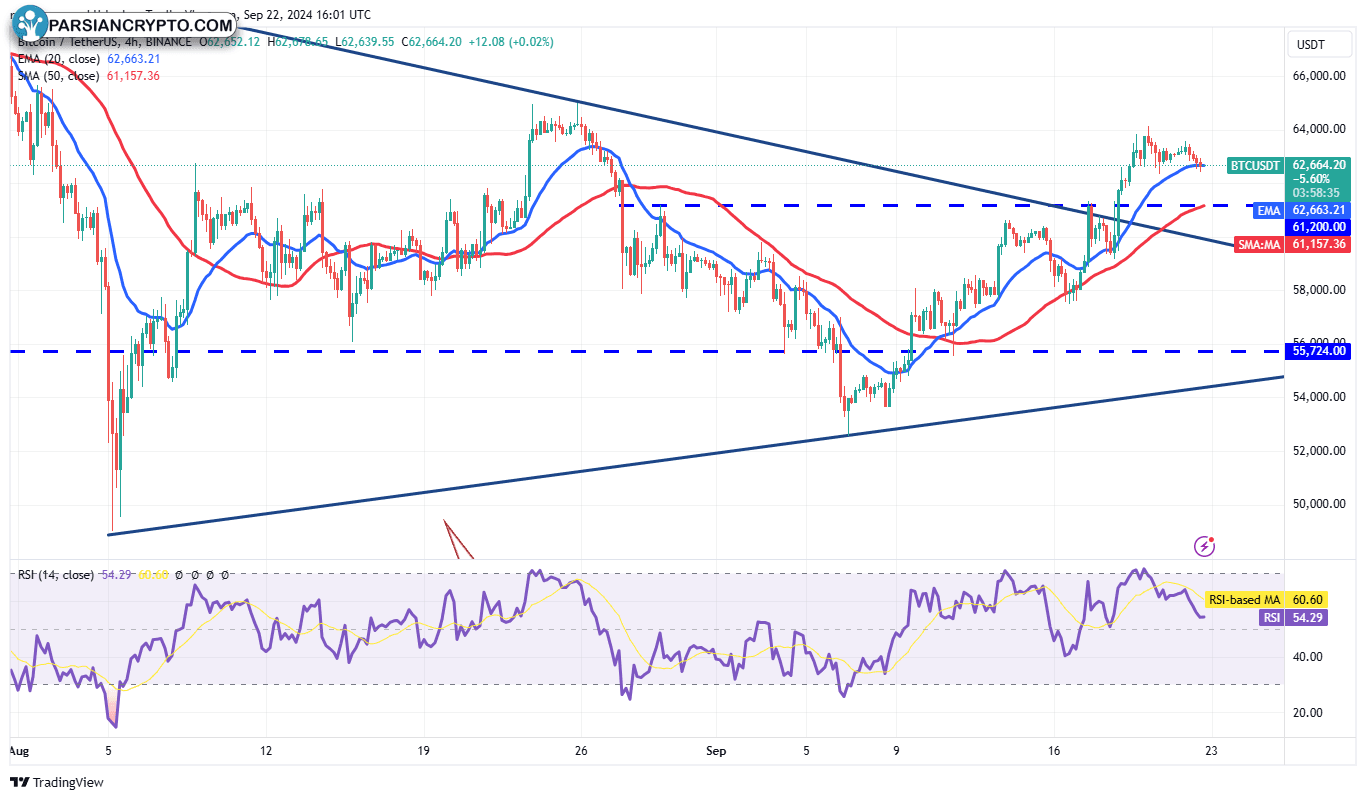The image size is (1366, 800).
Task: Click the green BTCUSDT symbol tag
Action: [1254, 165]
